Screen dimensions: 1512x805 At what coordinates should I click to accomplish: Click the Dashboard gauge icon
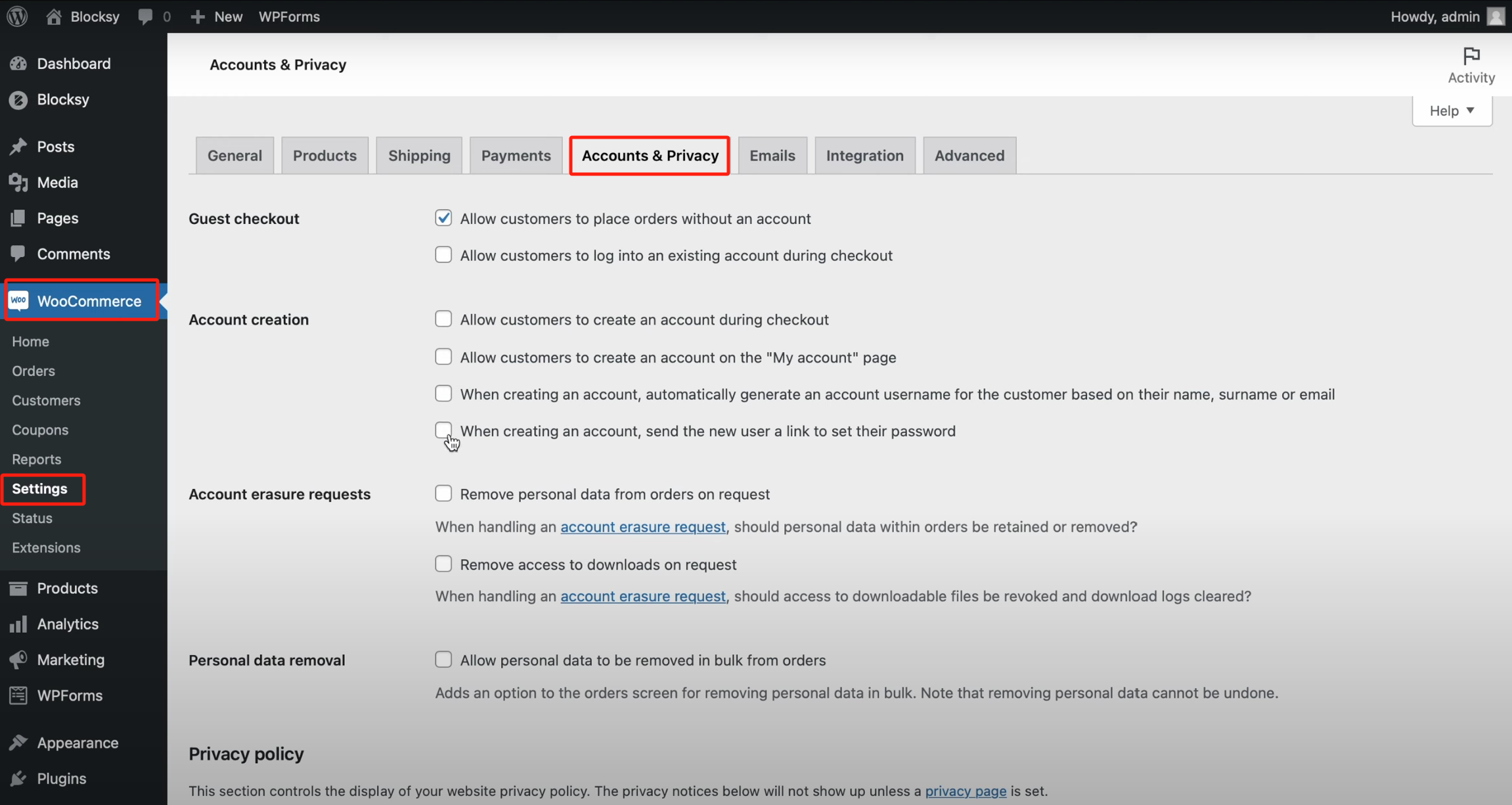click(x=18, y=64)
